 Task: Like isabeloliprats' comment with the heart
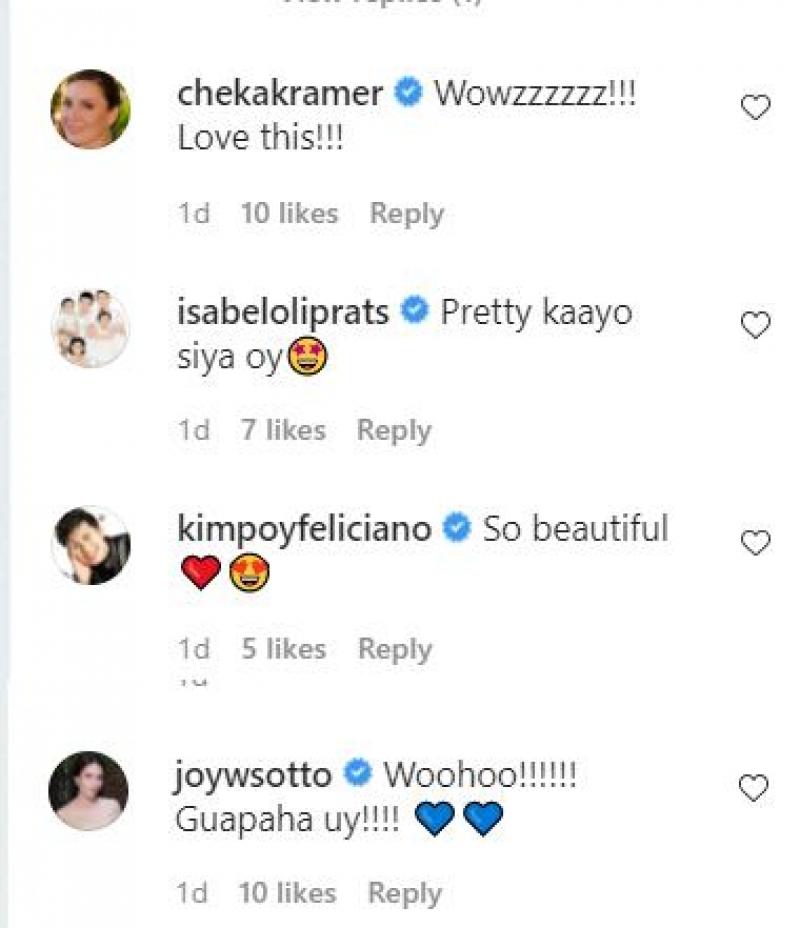click(755, 325)
